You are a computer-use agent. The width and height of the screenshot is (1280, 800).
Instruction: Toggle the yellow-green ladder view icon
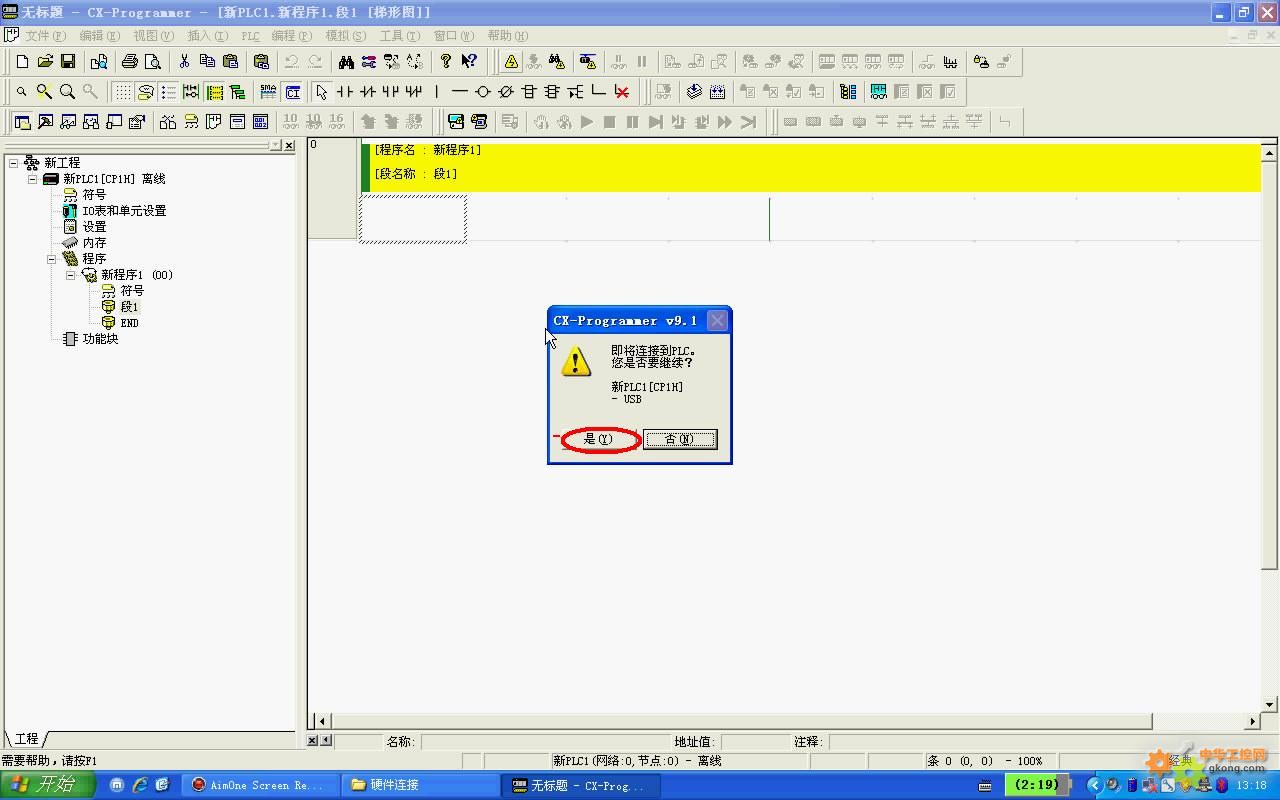point(214,92)
